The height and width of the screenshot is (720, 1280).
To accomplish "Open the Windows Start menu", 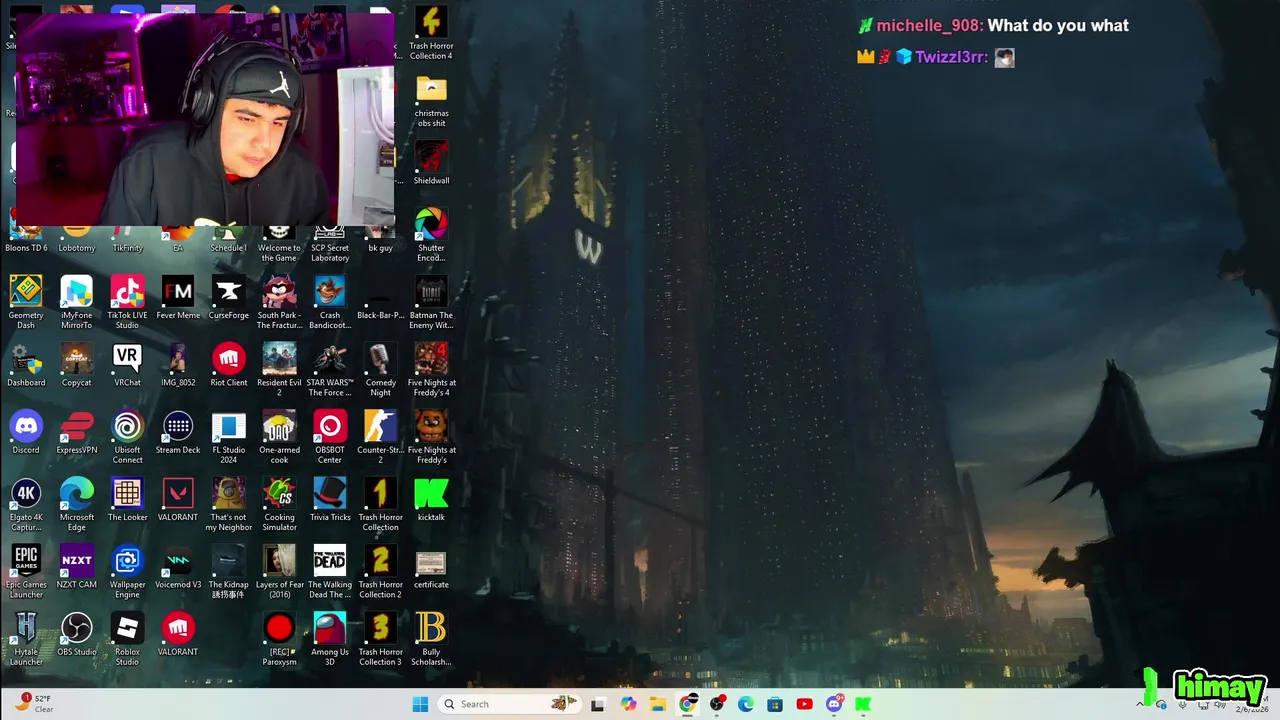I will tap(420, 704).
